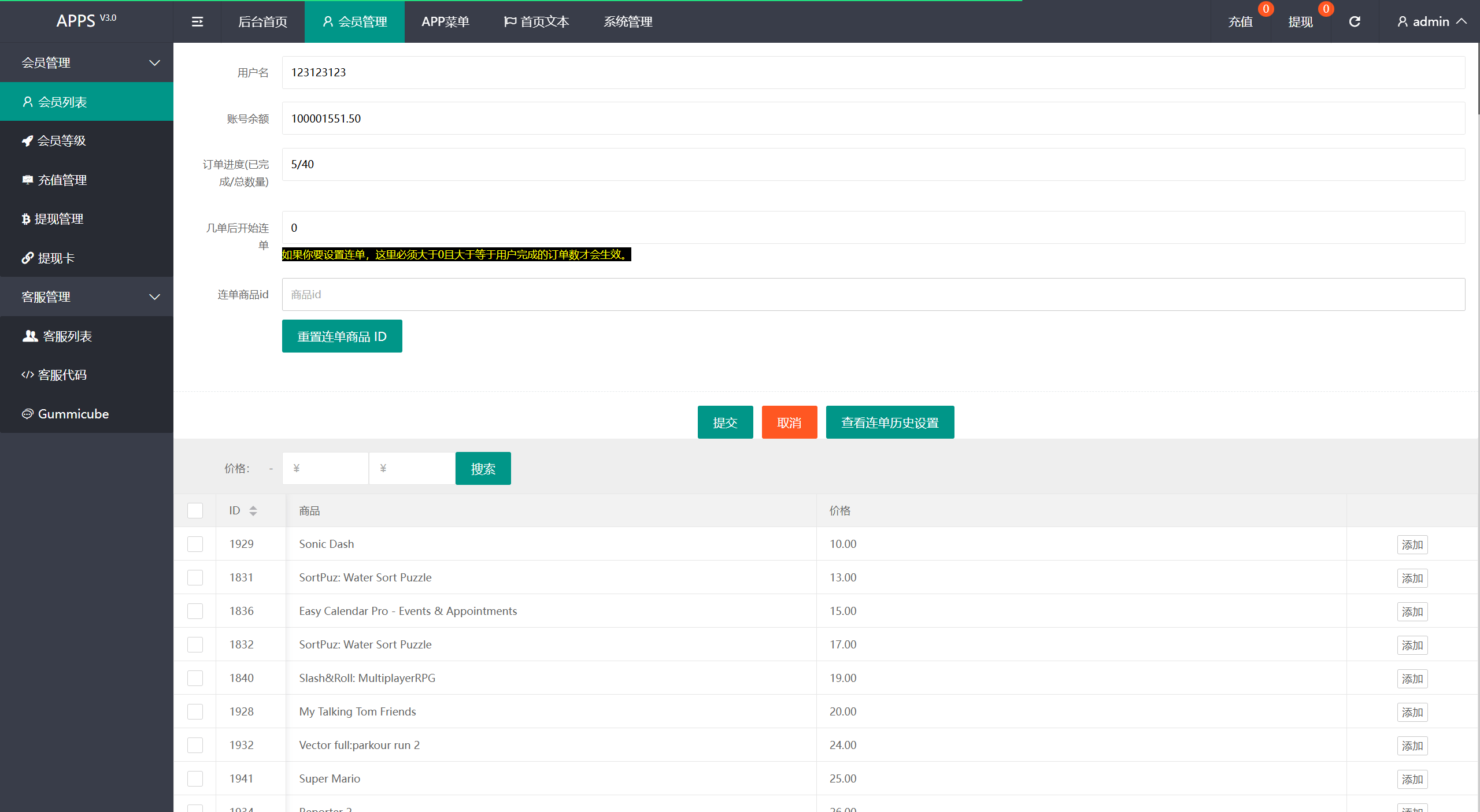Click the 重置连单商品 ID button
This screenshot has height=812, width=1480.
[342, 336]
